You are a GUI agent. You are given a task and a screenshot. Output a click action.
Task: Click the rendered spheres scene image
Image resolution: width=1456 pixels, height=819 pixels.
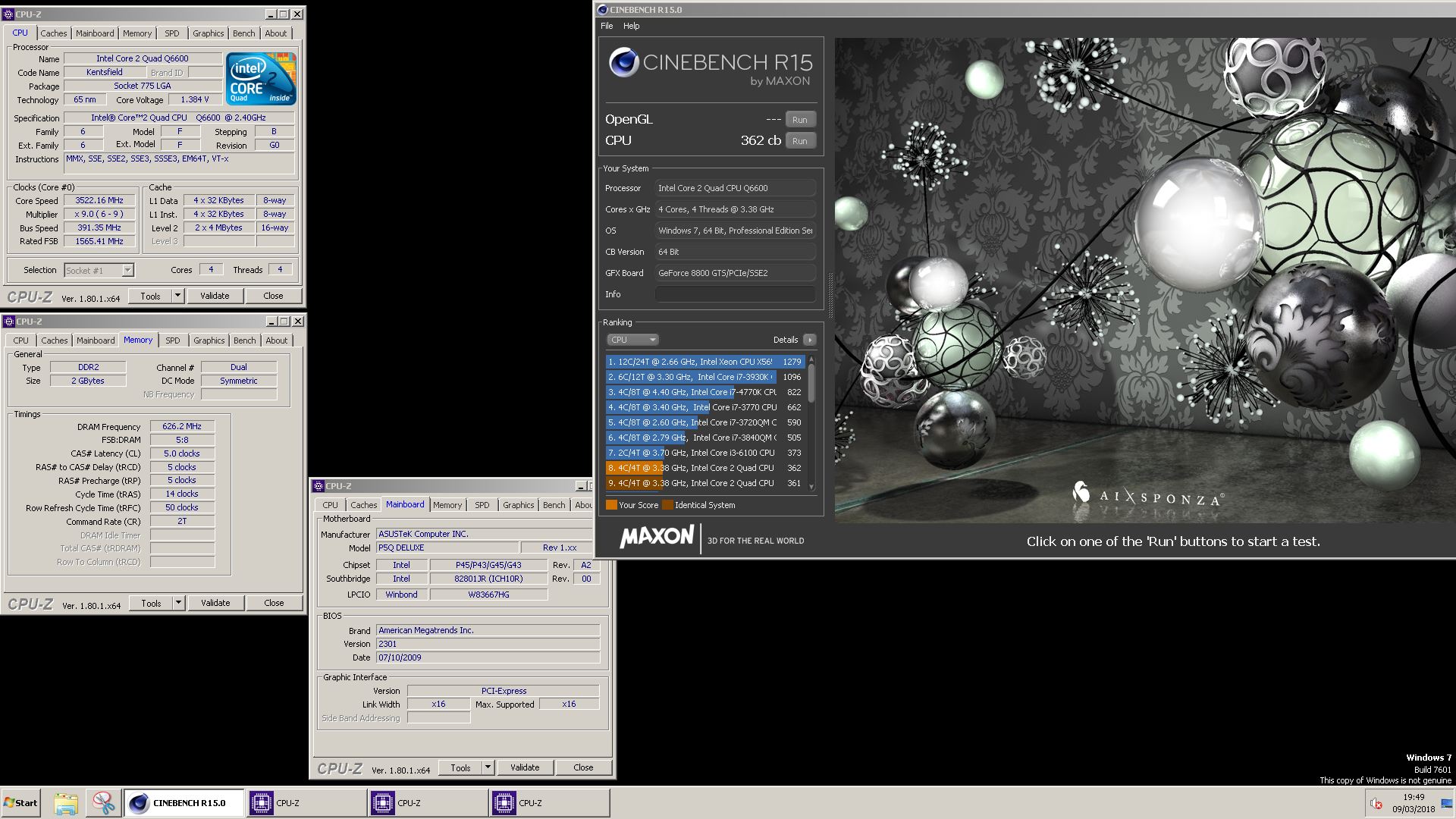(x=1144, y=280)
